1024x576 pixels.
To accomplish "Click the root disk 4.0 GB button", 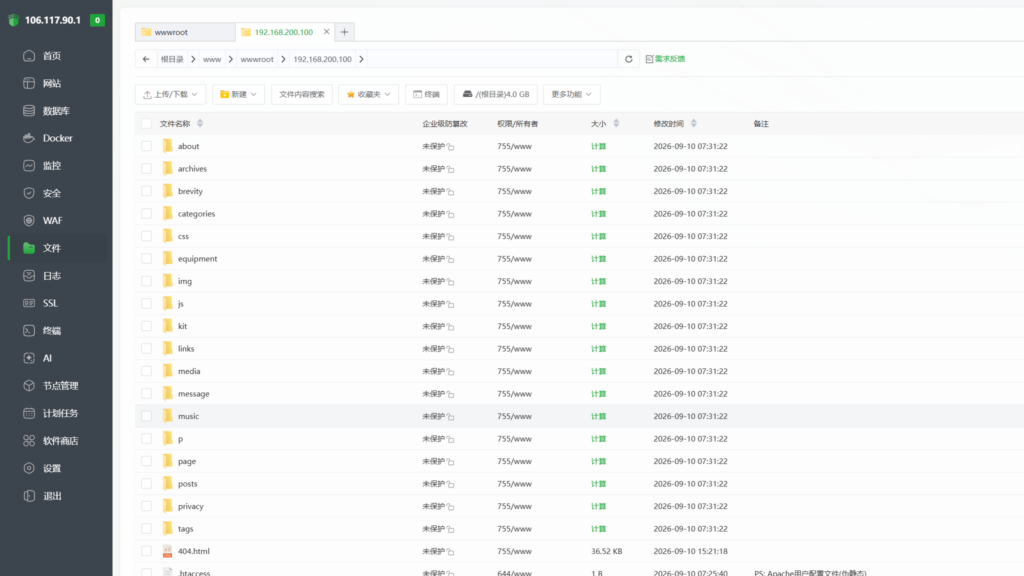I will click(496, 95).
